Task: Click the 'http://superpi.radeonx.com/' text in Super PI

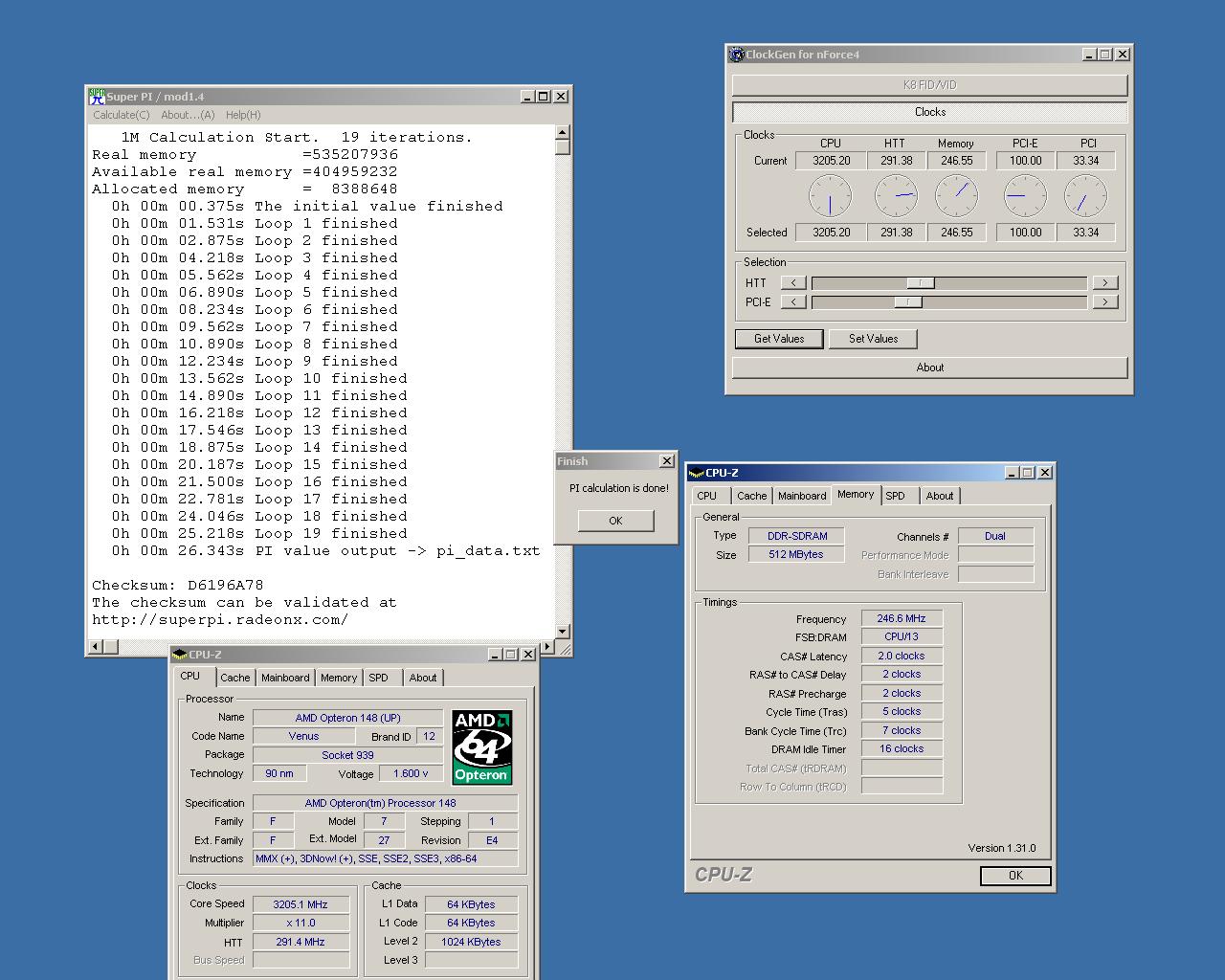Action: click(220, 620)
